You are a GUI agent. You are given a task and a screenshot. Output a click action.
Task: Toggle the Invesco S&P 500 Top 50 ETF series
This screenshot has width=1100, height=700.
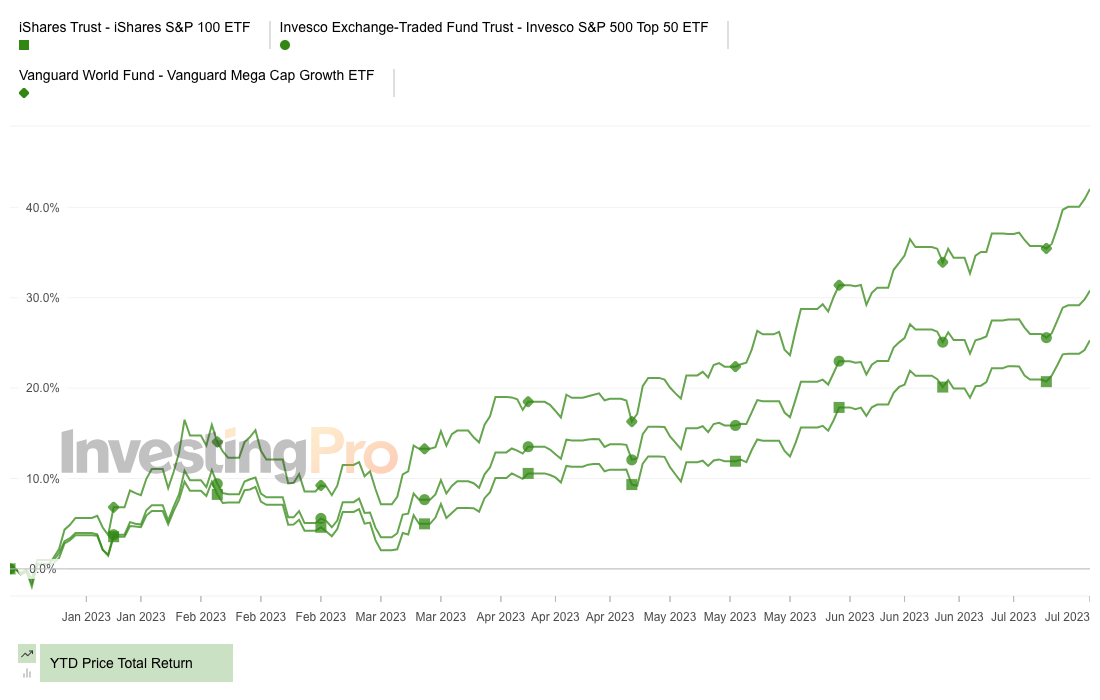click(x=495, y=28)
